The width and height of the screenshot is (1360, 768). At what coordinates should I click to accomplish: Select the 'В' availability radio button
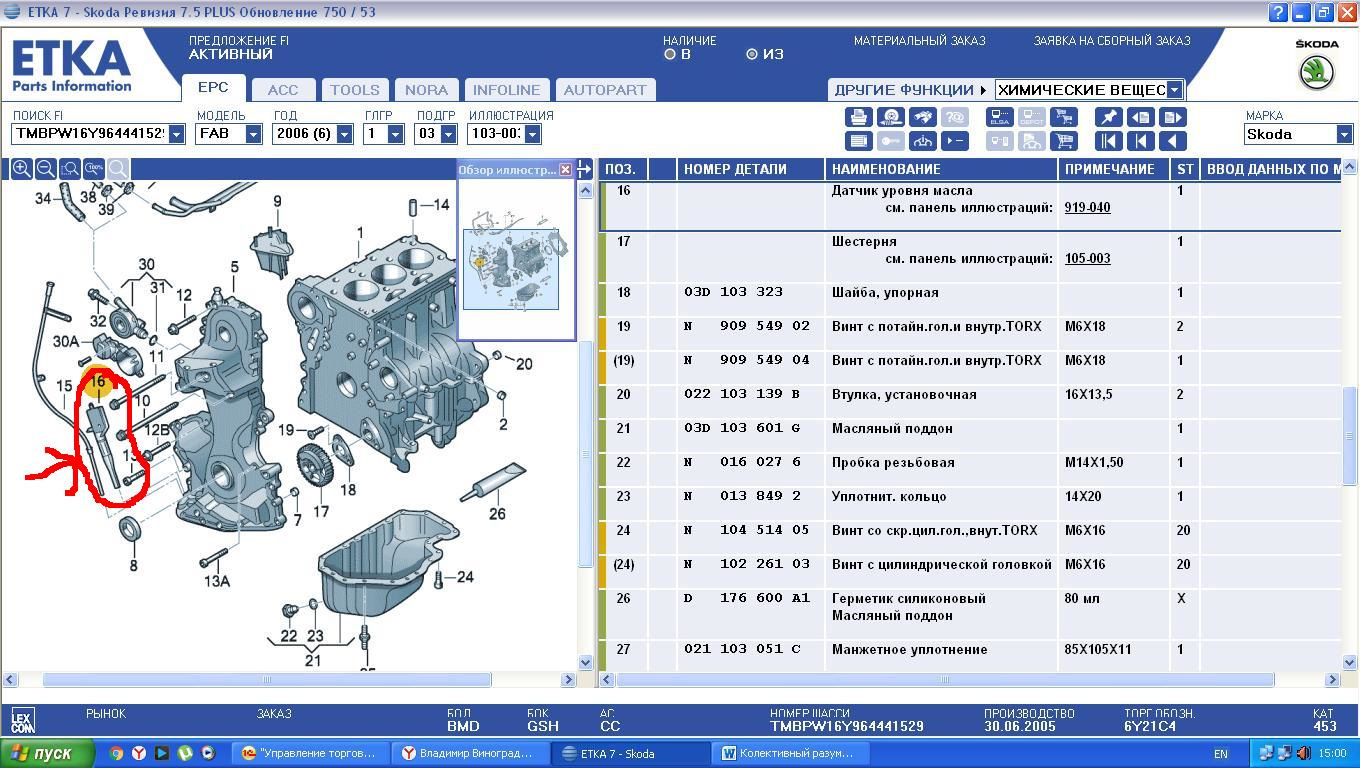point(670,55)
